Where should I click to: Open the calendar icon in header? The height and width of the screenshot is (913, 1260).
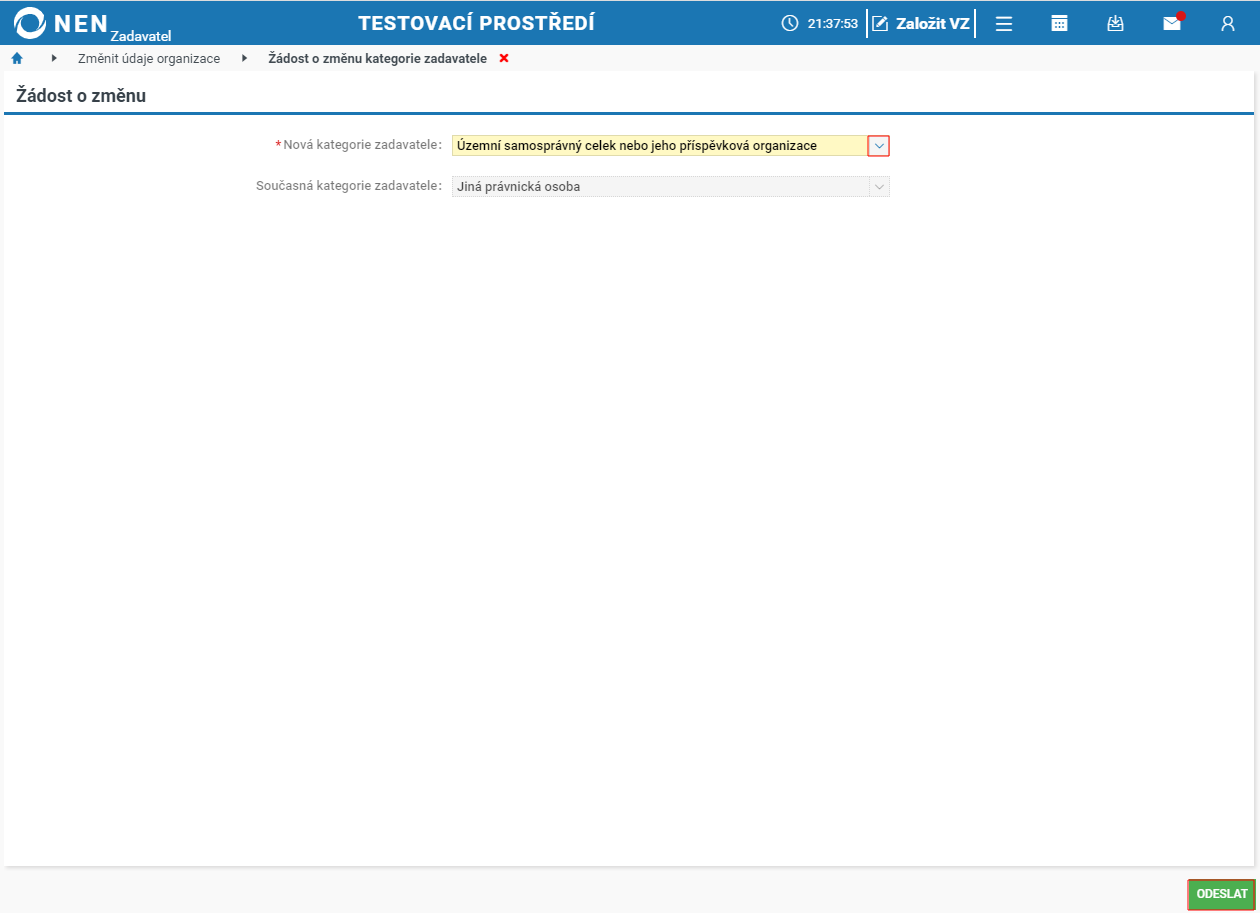tap(1060, 23)
